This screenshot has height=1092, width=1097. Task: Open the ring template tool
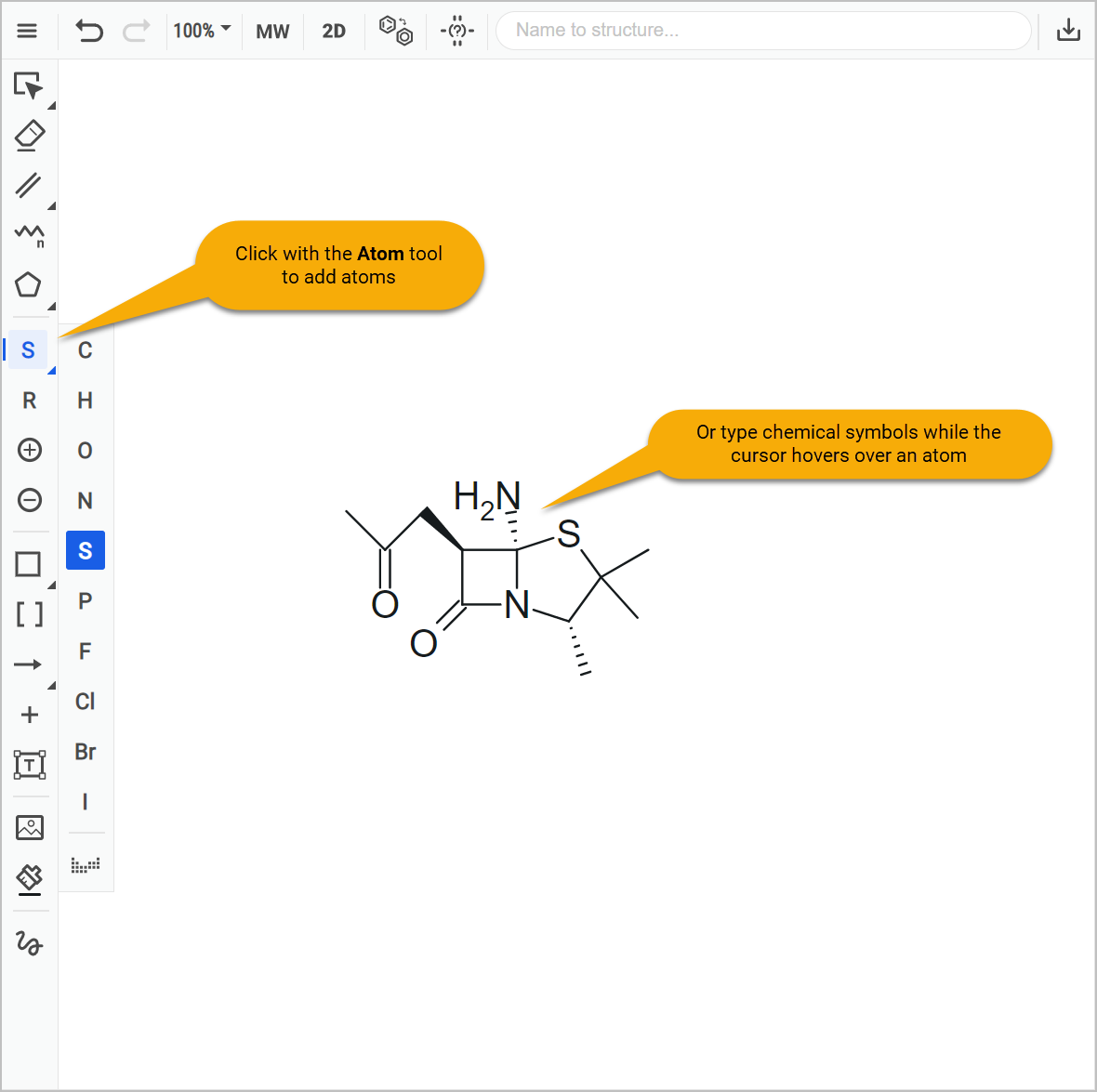(29, 284)
